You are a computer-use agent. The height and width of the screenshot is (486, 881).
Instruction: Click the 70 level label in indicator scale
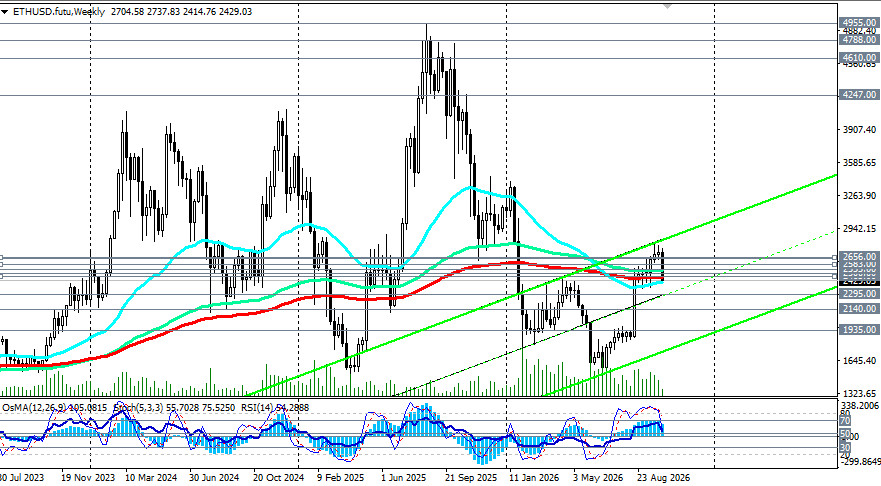tap(845, 420)
